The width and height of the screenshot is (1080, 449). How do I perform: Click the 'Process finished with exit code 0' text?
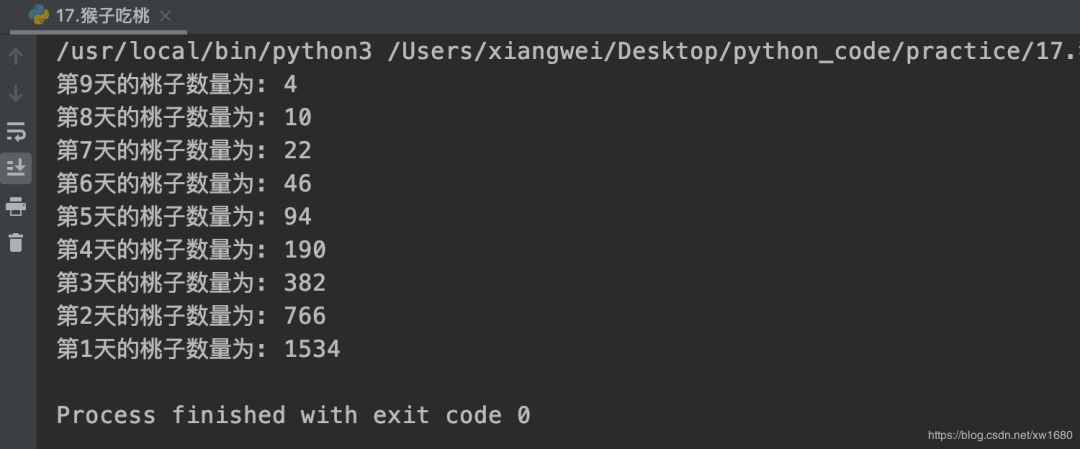point(293,415)
